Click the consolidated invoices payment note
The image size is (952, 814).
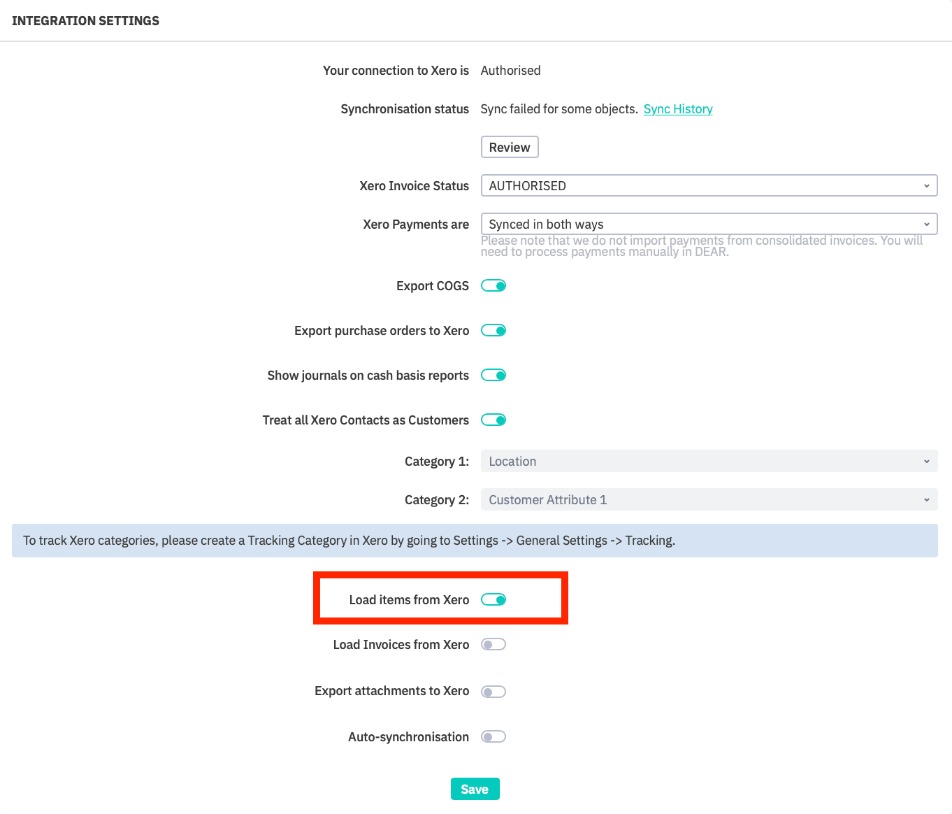coord(702,246)
